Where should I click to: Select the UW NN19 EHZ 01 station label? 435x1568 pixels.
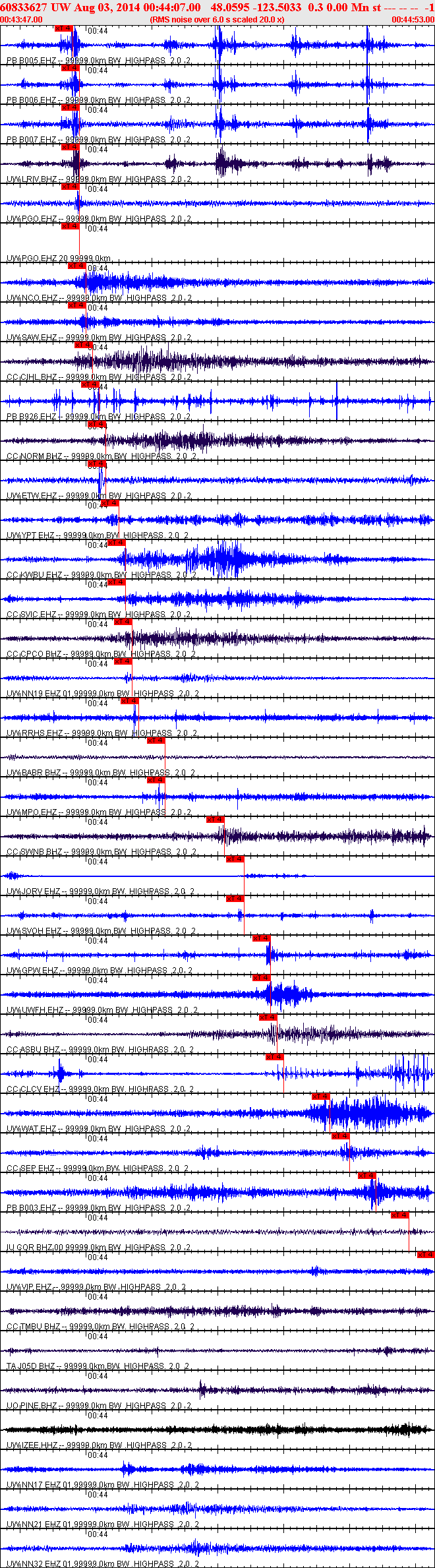103,694
